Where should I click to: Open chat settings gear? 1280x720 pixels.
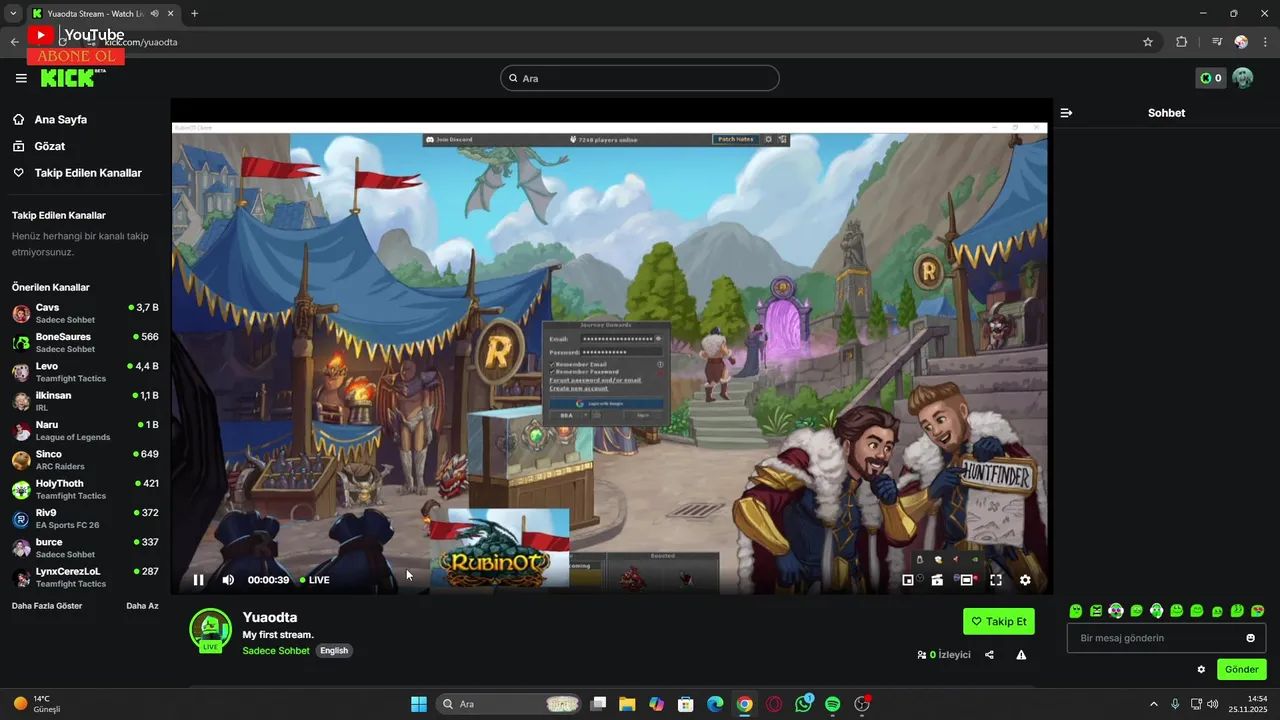click(x=1201, y=670)
